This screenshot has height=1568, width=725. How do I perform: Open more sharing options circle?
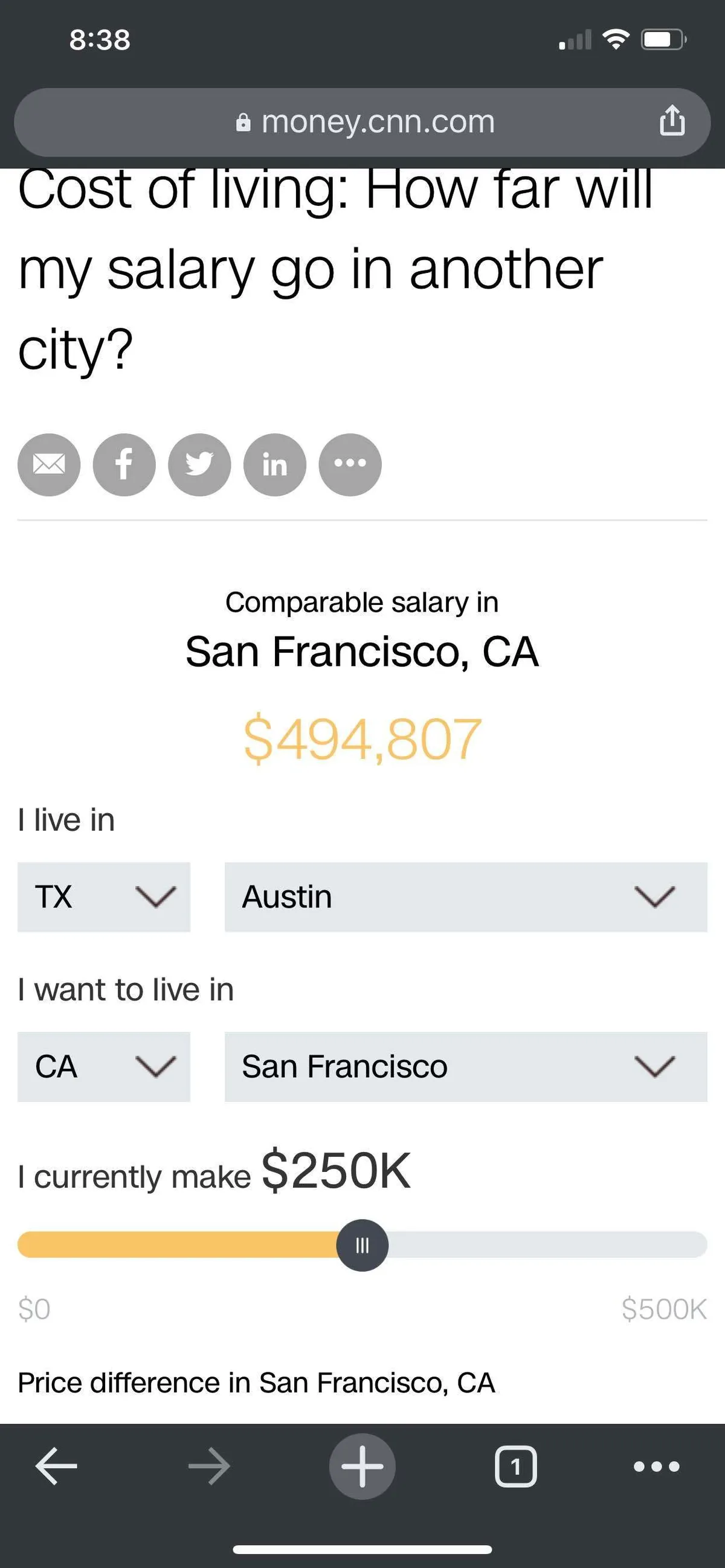350,464
